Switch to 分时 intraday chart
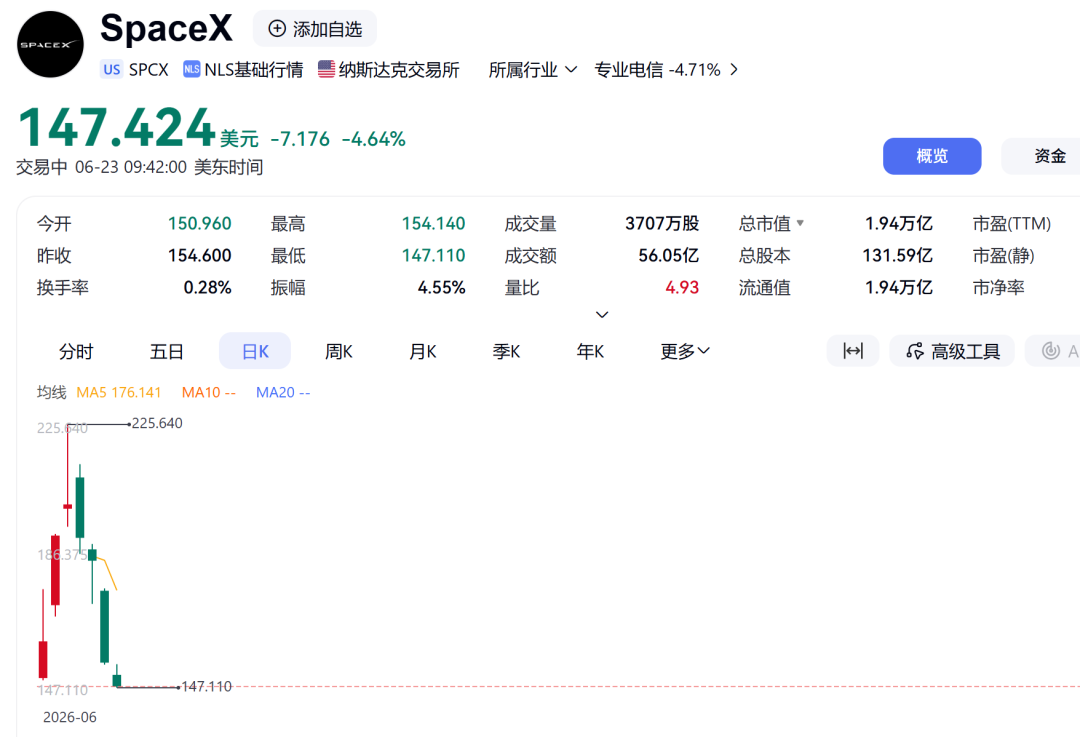This screenshot has height=737, width=1080. [76, 351]
